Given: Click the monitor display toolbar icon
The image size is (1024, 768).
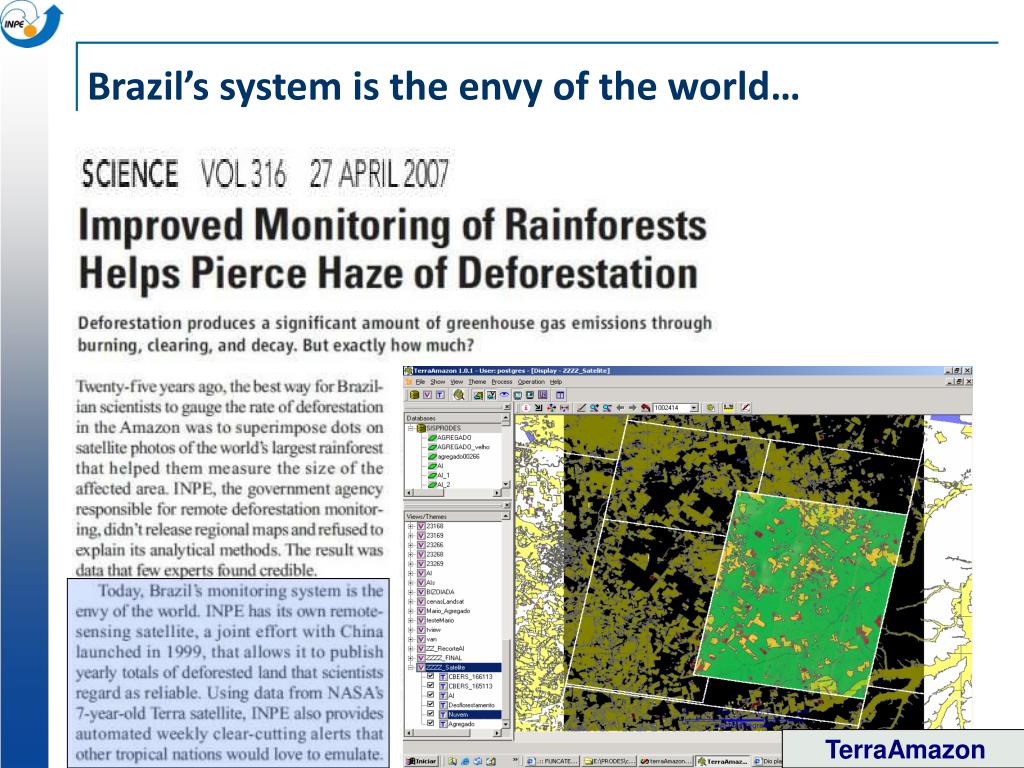Looking at the screenshot, I should (x=517, y=395).
